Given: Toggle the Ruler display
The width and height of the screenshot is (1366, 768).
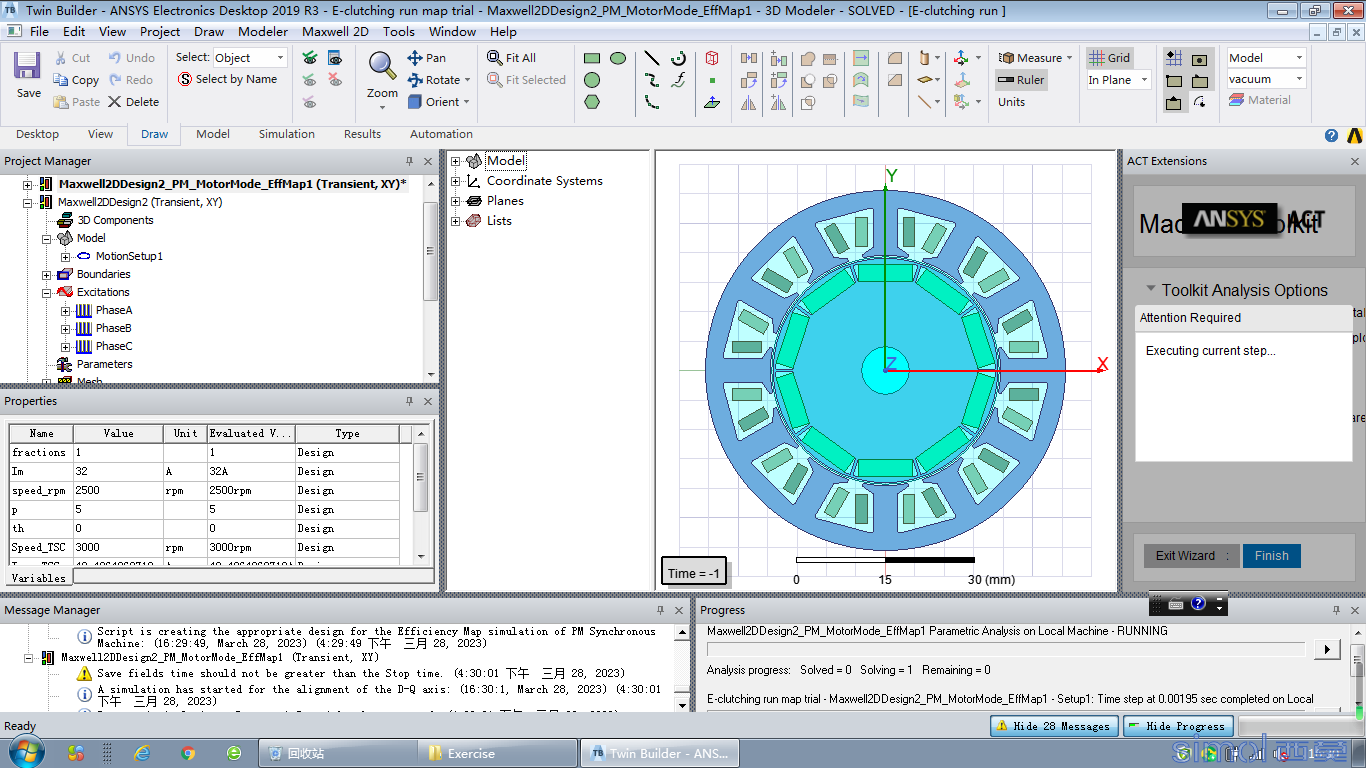Looking at the screenshot, I should pyautogui.click(x=1021, y=80).
